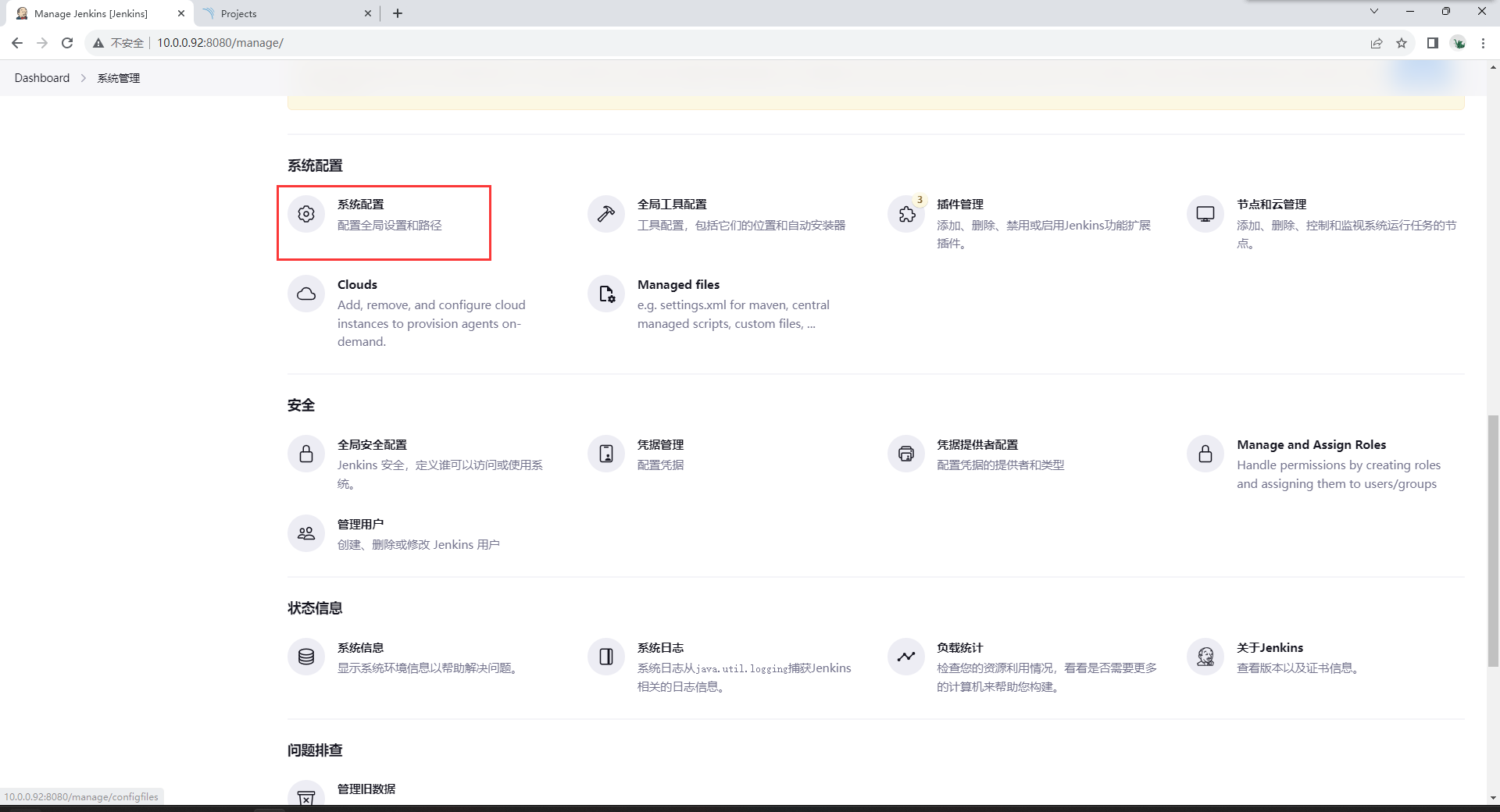Go back with the browser back arrow
The height and width of the screenshot is (812, 1500).
pyautogui.click(x=17, y=43)
